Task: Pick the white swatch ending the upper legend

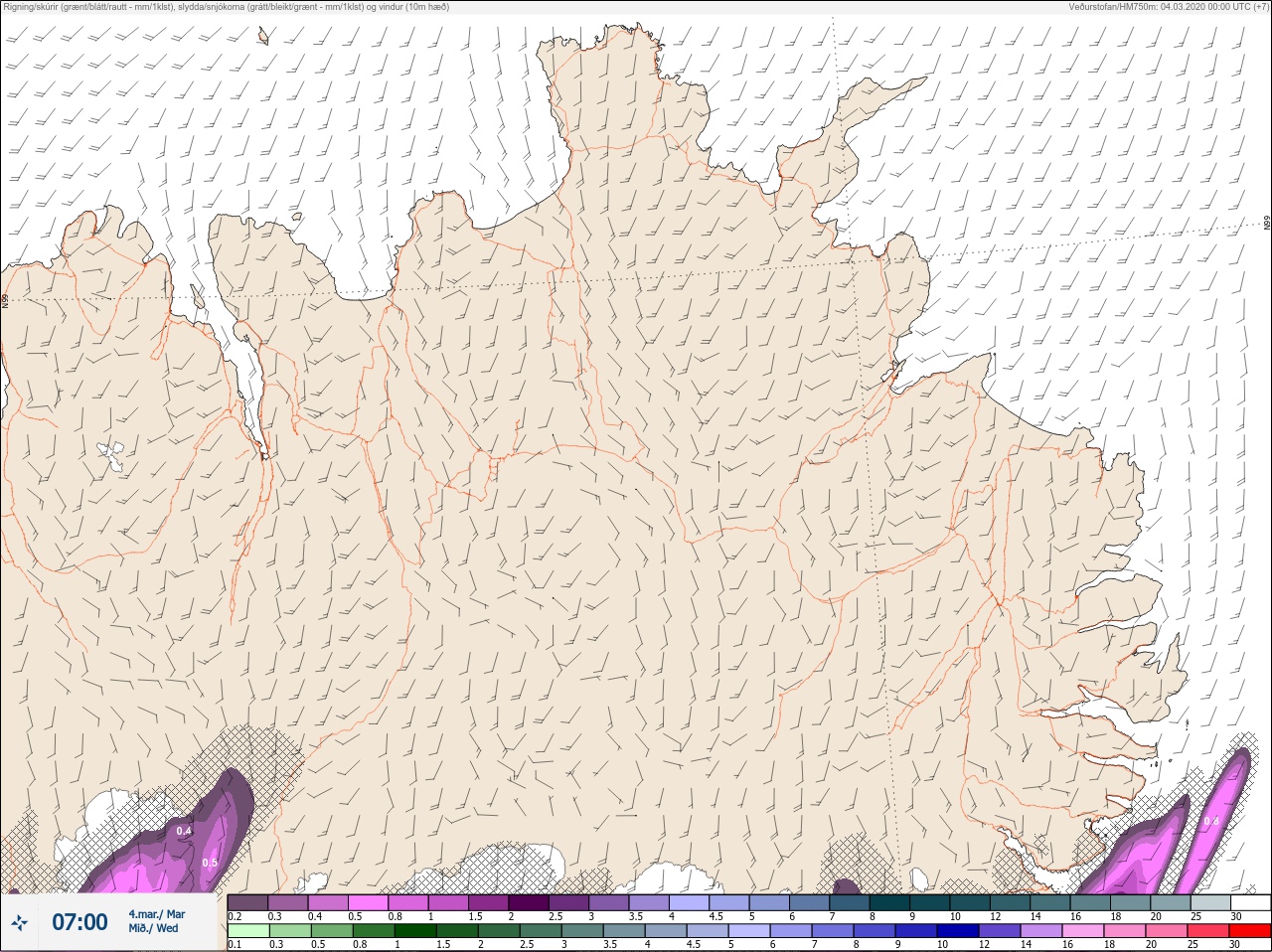Action: pos(1250,902)
